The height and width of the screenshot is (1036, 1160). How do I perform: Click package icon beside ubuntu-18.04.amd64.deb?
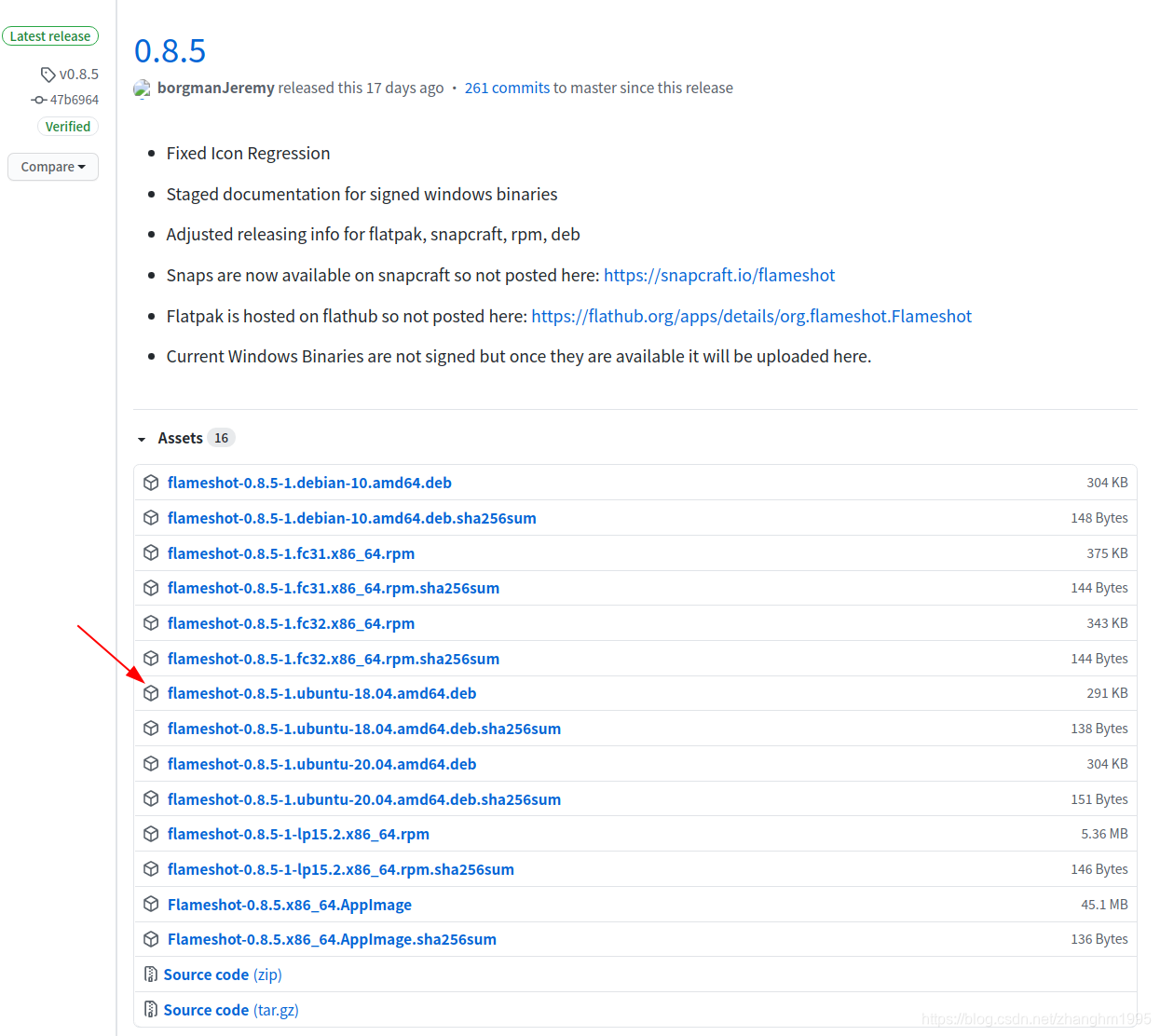151,693
